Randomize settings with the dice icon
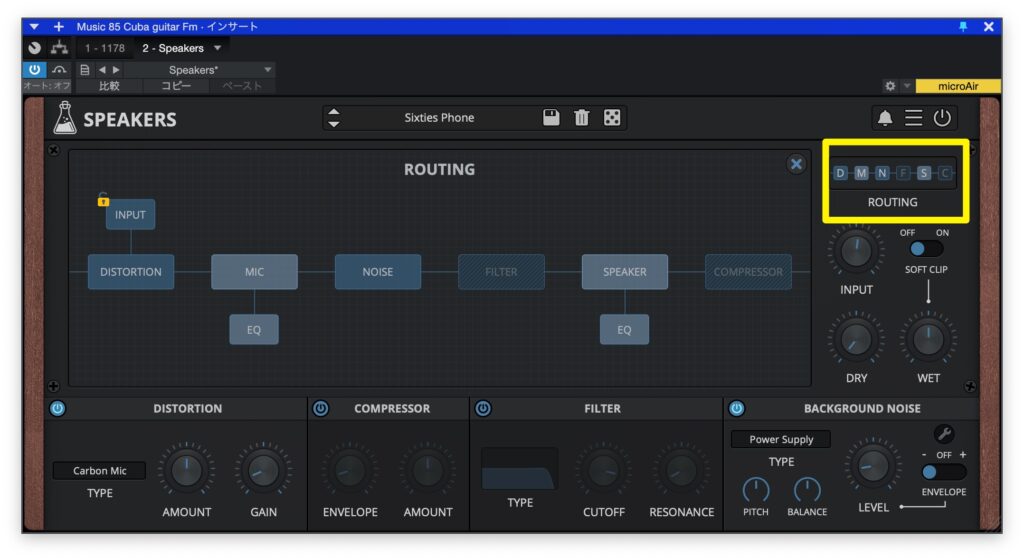The height and width of the screenshot is (559, 1024). [612, 118]
